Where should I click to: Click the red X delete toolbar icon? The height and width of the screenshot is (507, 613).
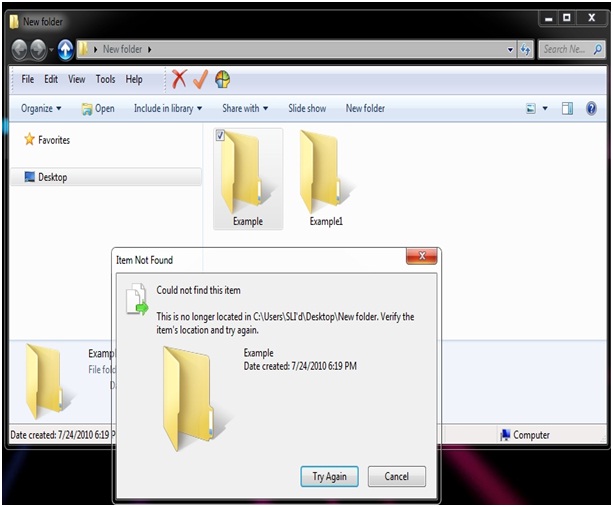click(x=179, y=79)
